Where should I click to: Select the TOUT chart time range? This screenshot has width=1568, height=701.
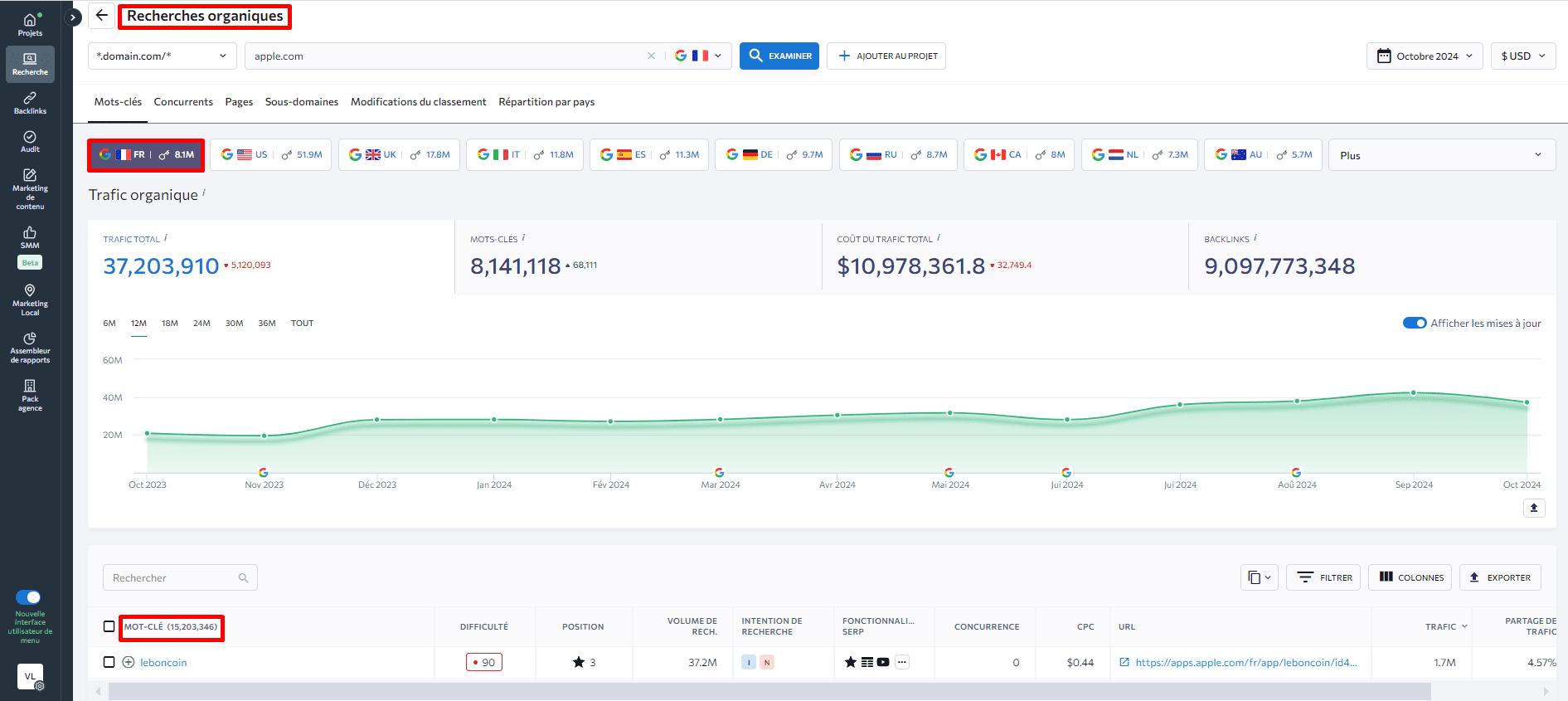(x=302, y=324)
